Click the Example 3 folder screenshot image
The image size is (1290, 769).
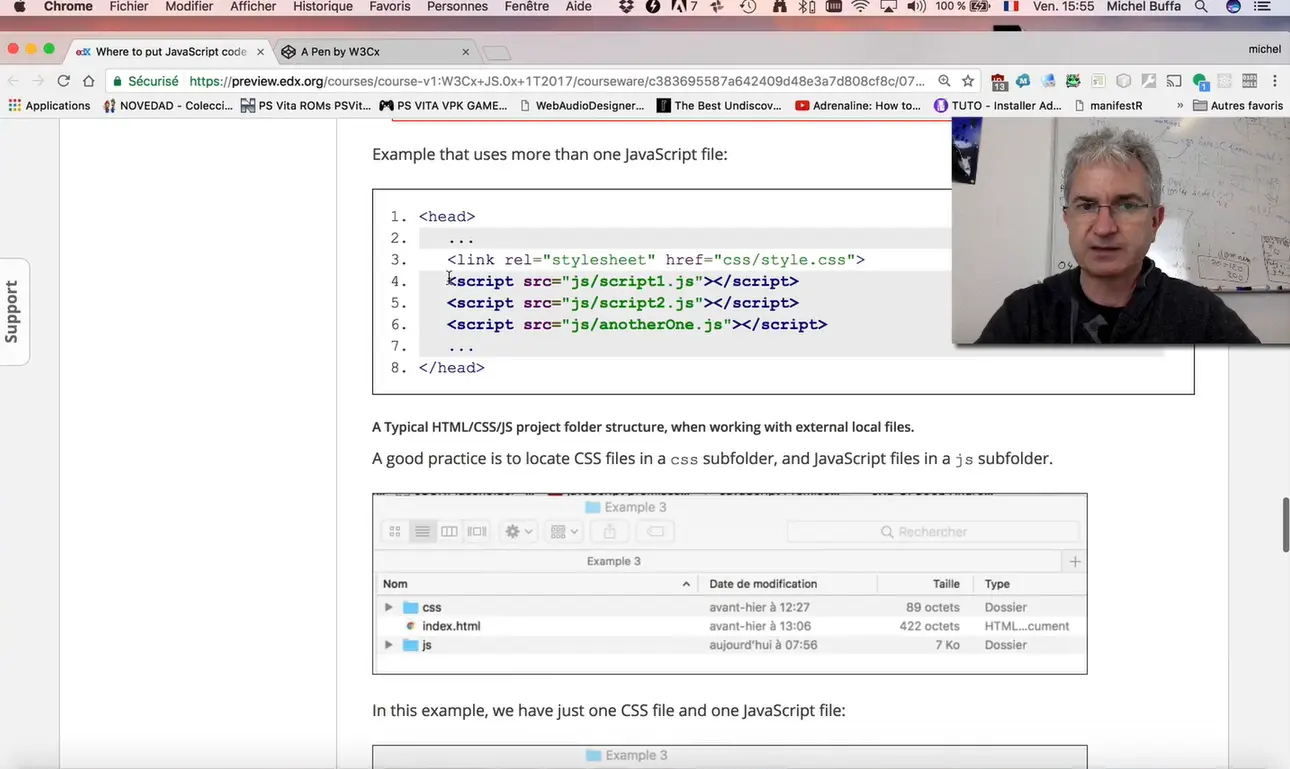729,583
